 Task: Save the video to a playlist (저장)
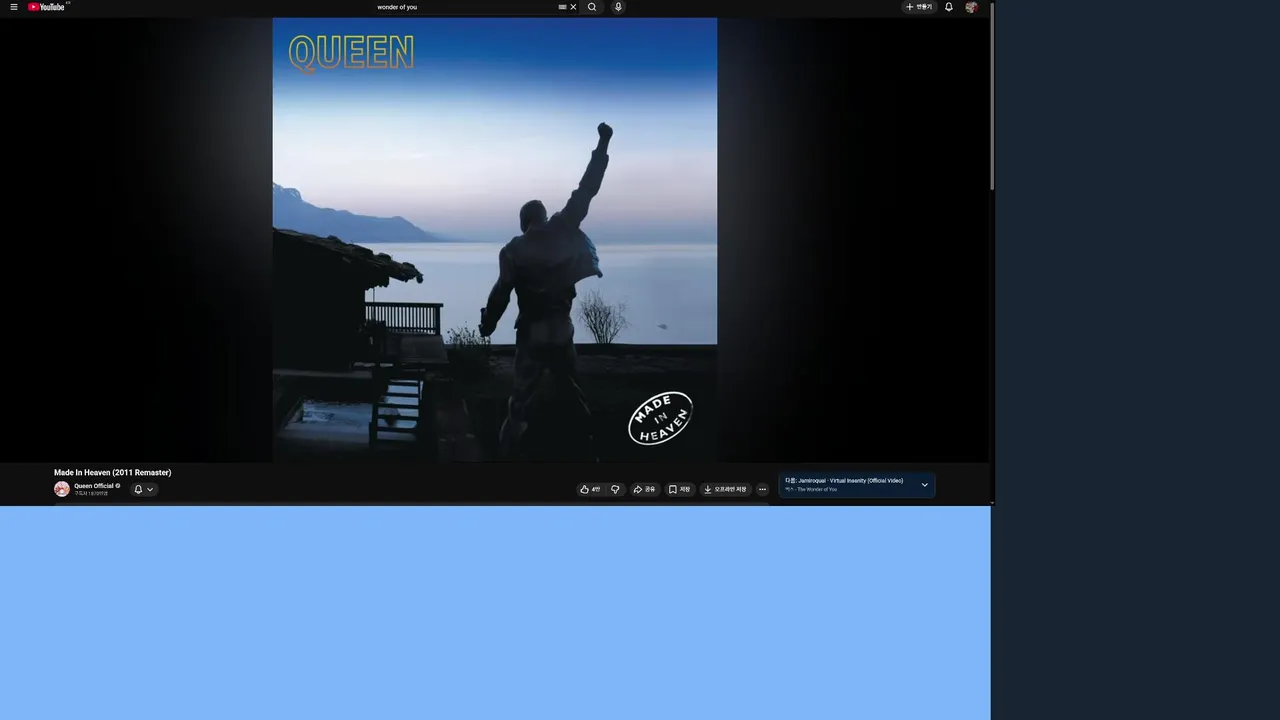point(680,489)
